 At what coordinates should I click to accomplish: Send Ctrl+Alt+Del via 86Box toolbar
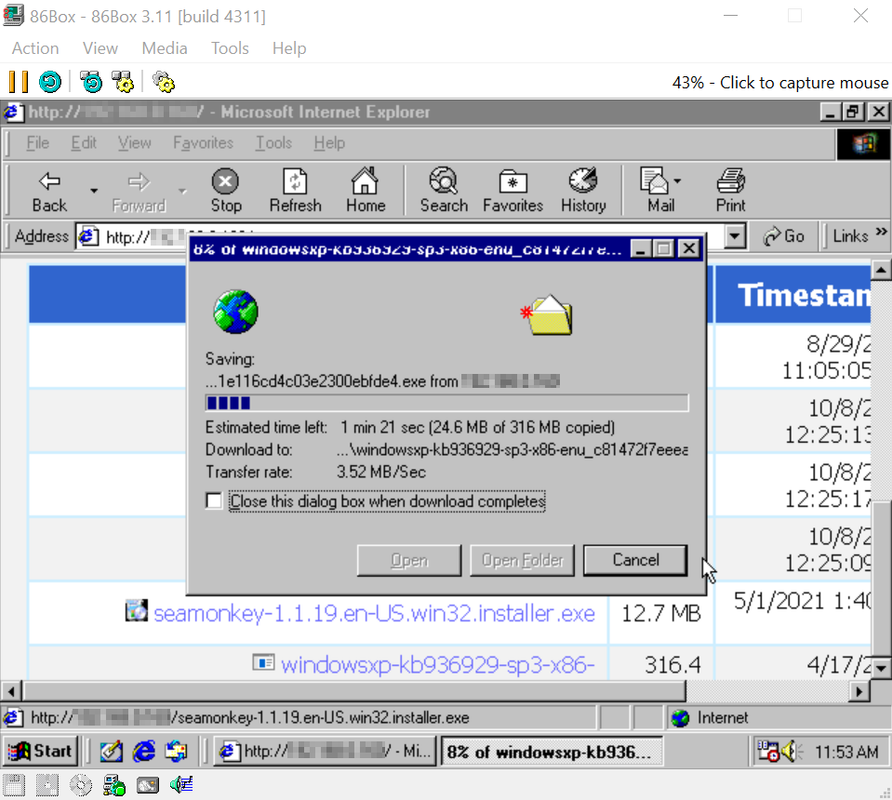pos(91,82)
